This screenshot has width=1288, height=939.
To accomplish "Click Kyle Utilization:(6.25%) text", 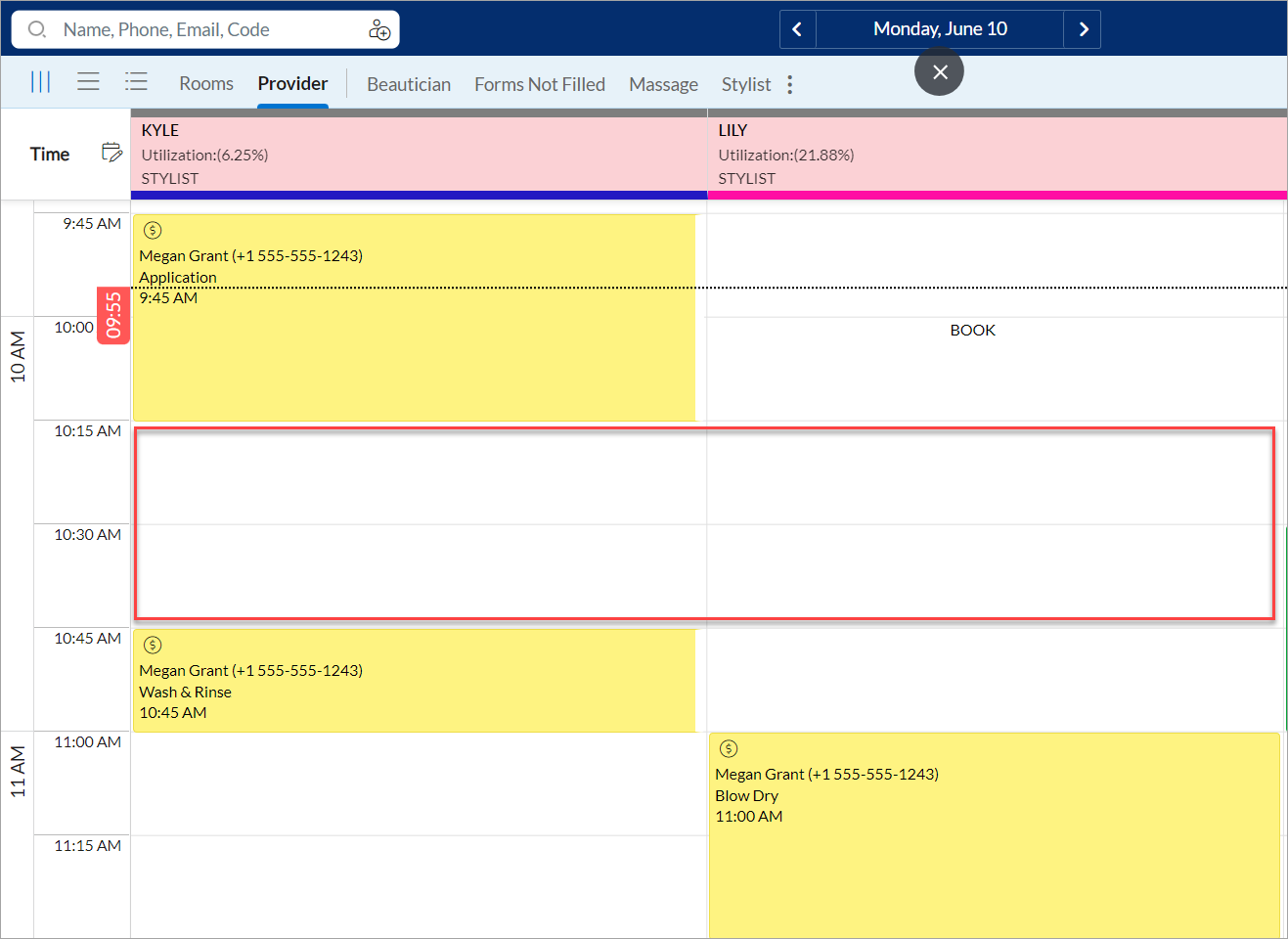I will pos(204,155).
